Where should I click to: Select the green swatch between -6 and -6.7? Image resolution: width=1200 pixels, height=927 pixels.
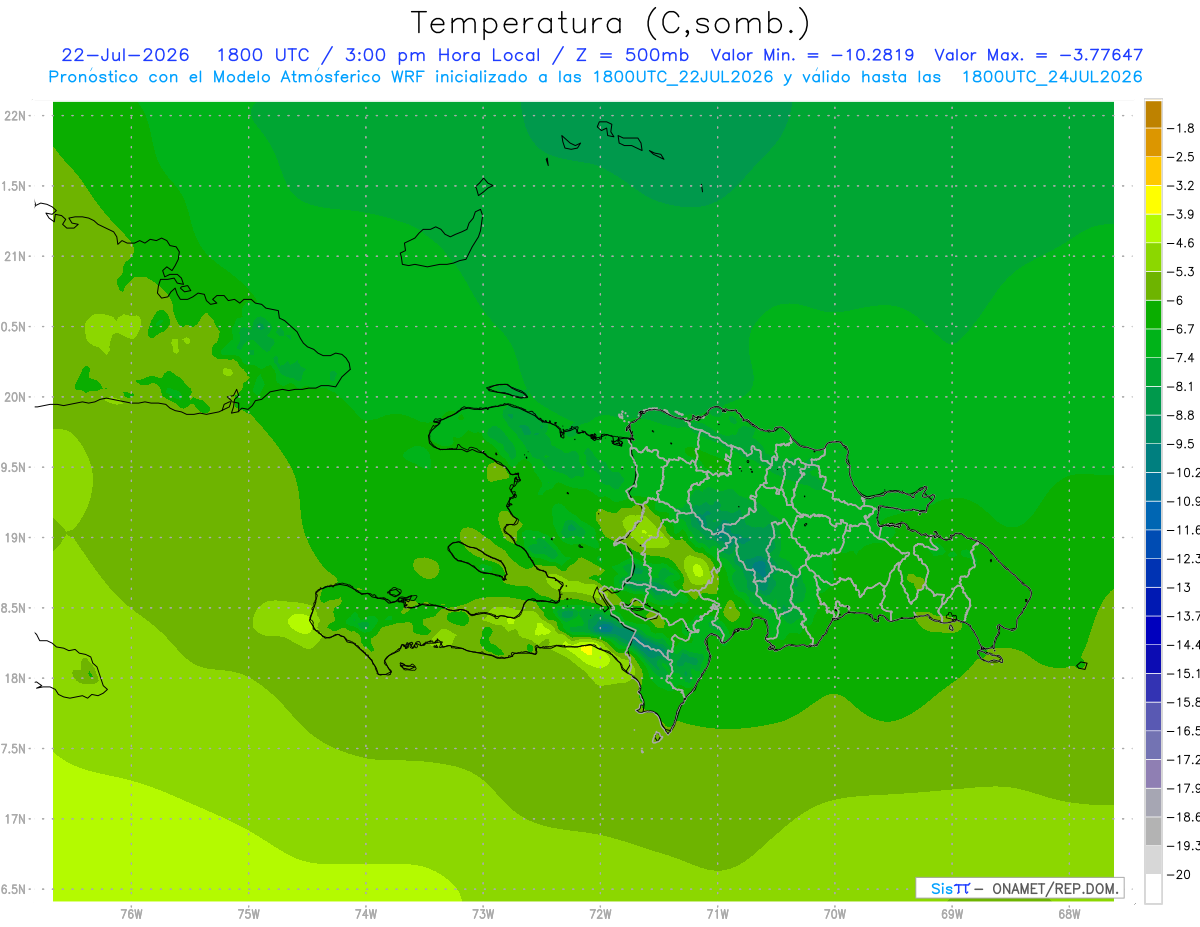pos(1153,315)
